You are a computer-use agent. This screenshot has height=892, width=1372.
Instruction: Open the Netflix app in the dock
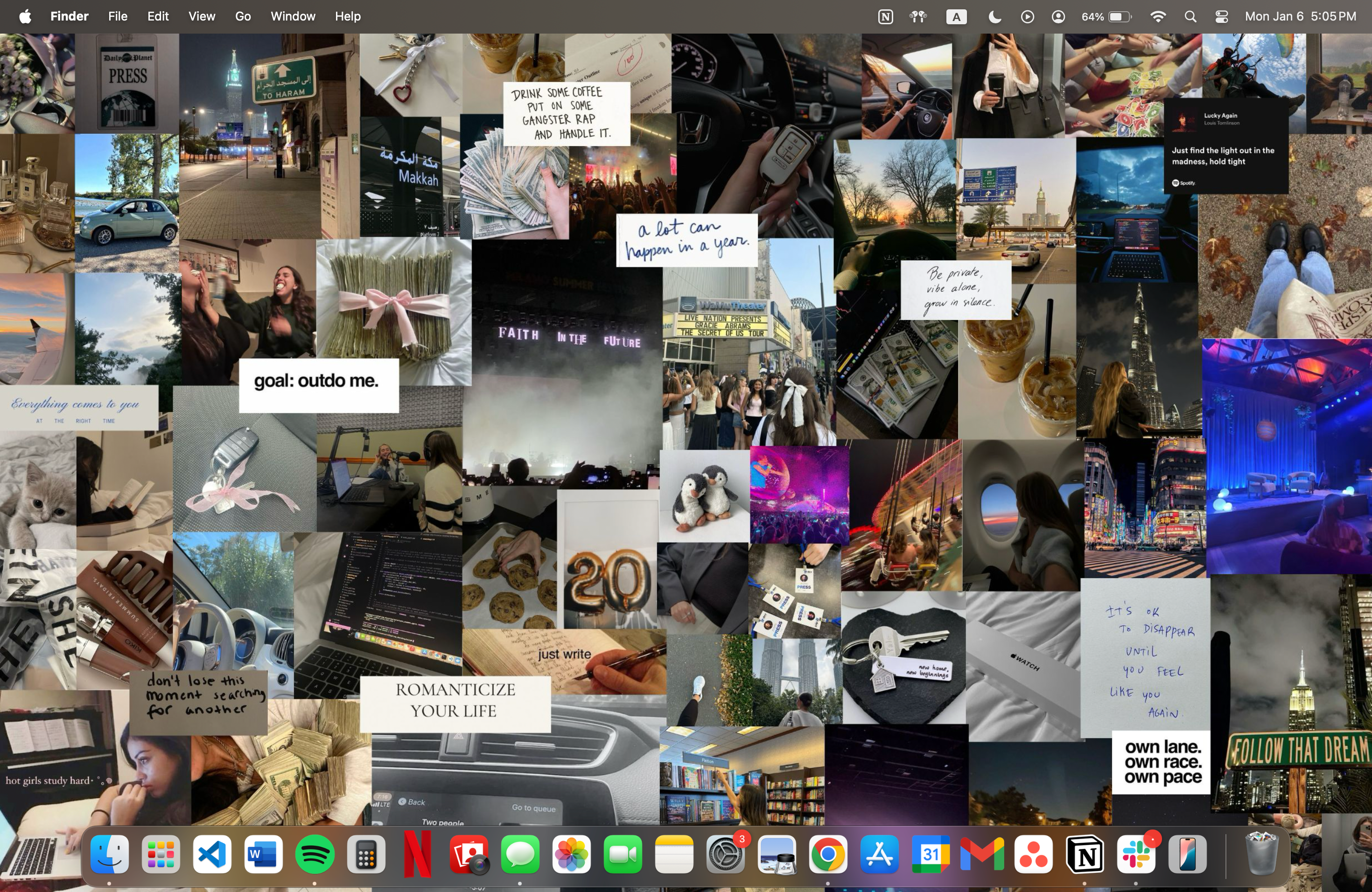point(417,853)
